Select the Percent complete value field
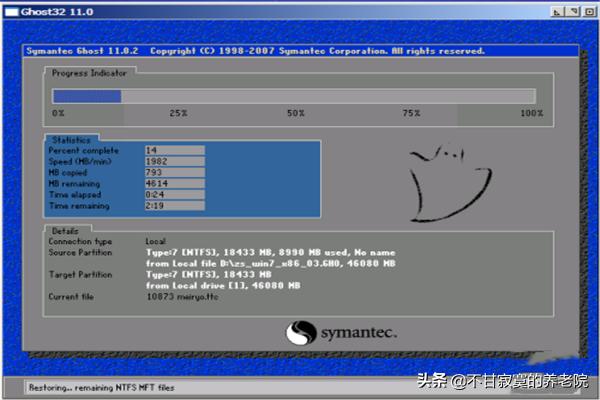This screenshot has width=600, height=400. click(x=175, y=150)
